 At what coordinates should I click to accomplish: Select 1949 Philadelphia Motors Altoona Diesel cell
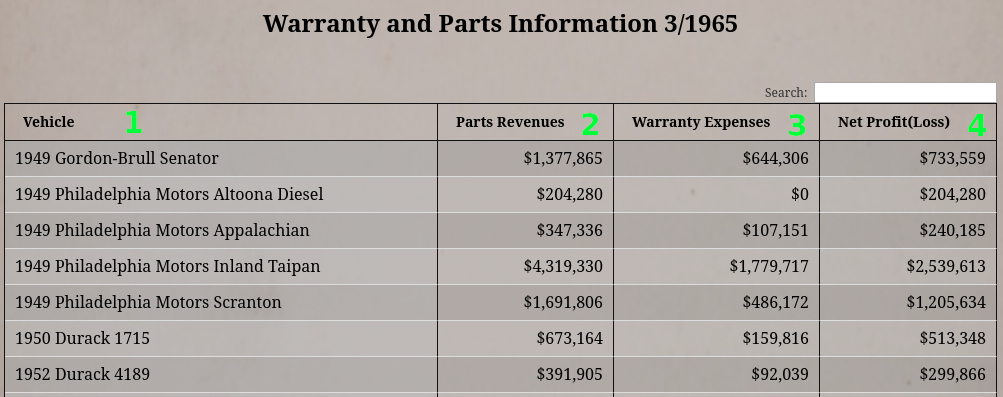click(x=221, y=194)
